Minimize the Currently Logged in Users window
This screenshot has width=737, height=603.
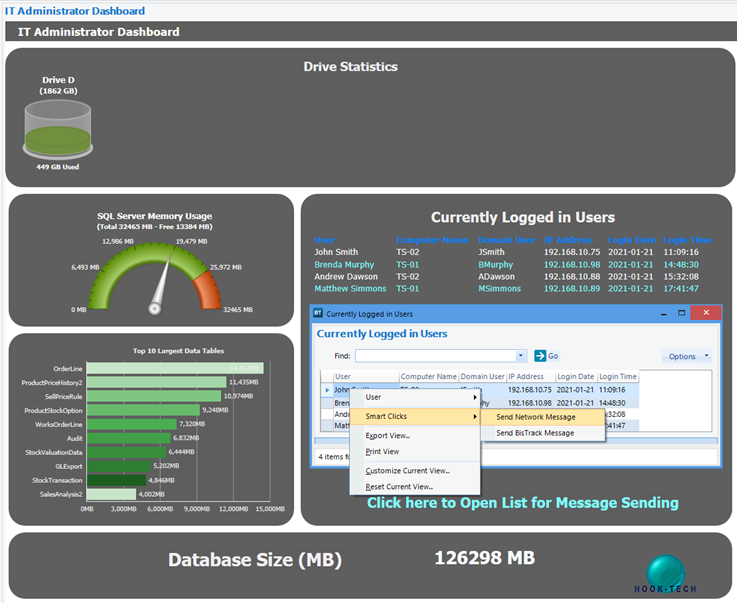664,313
